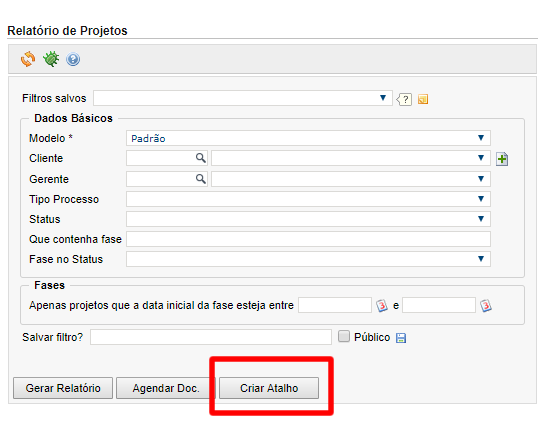Click the Que contenha fase text field
547x425 pixels.
(x=308, y=239)
